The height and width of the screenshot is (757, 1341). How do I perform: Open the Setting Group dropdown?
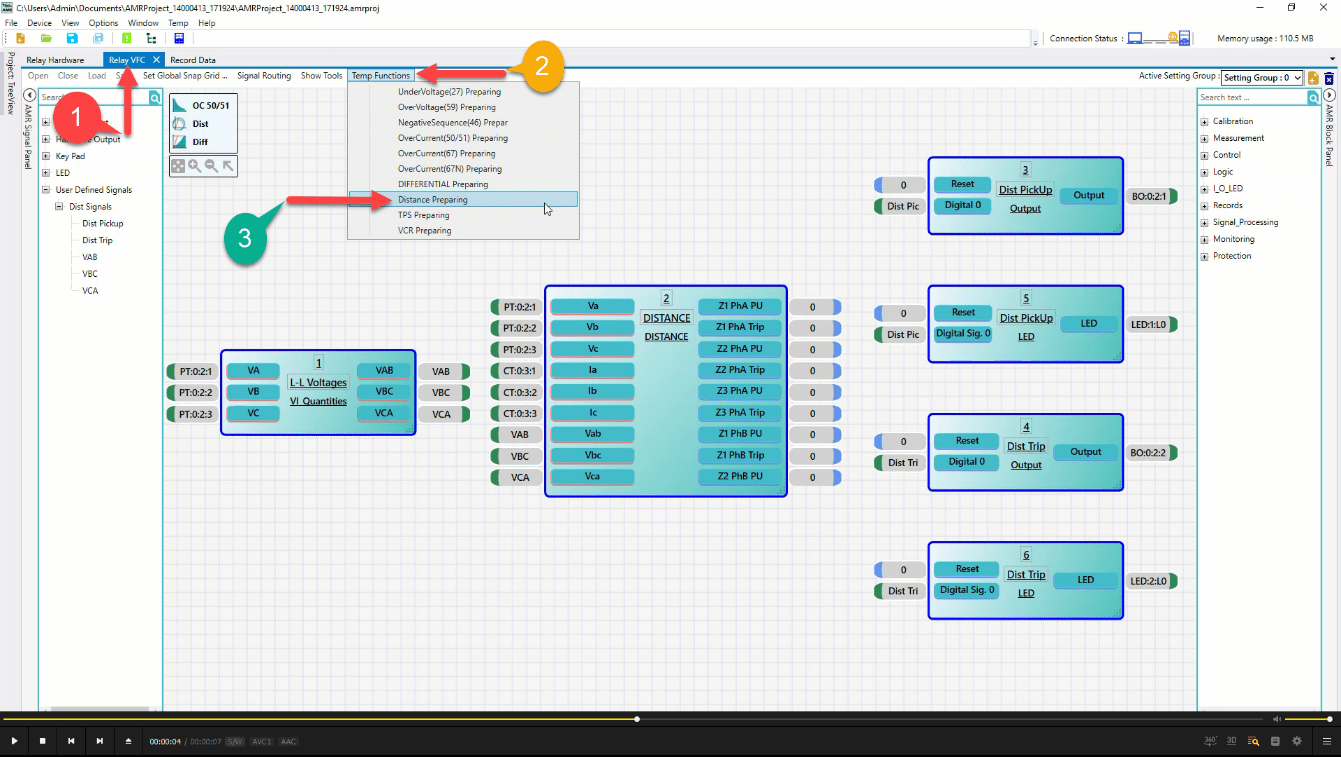(x=1262, y=78)
